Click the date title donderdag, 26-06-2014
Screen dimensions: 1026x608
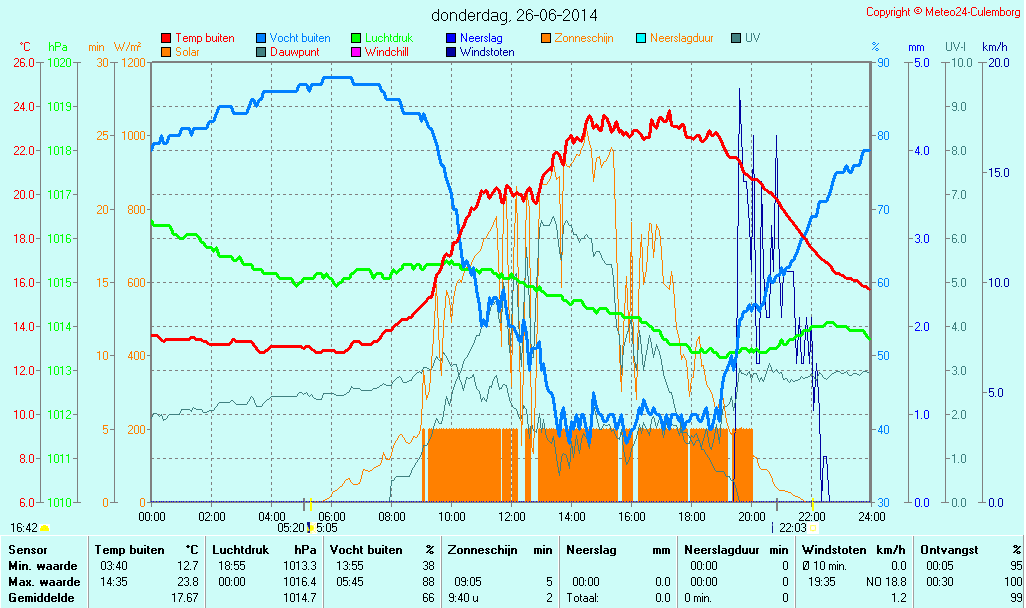click(x=514, y=15)
